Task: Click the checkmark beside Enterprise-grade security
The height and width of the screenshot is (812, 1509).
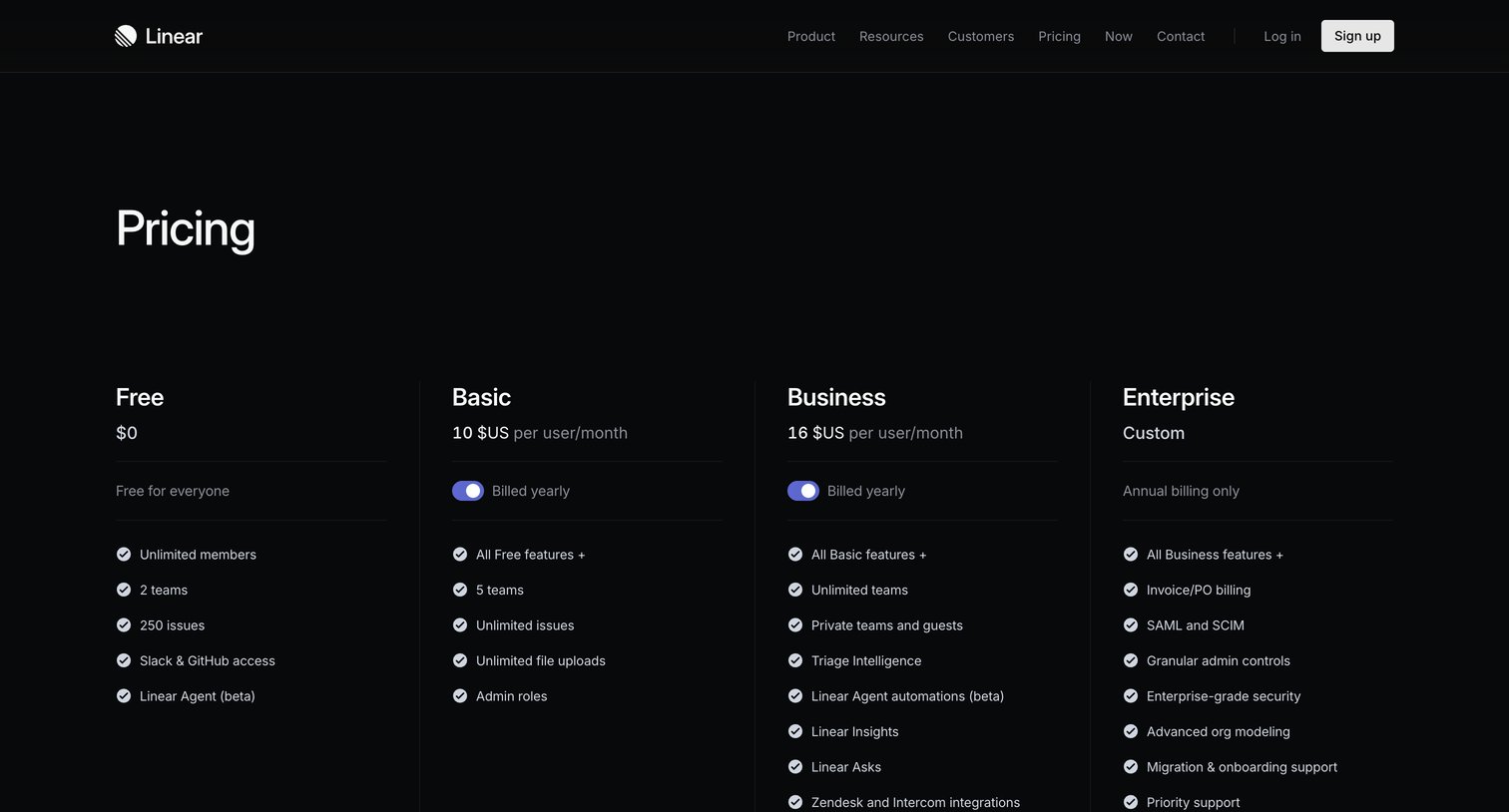Action: [1131, 696]
